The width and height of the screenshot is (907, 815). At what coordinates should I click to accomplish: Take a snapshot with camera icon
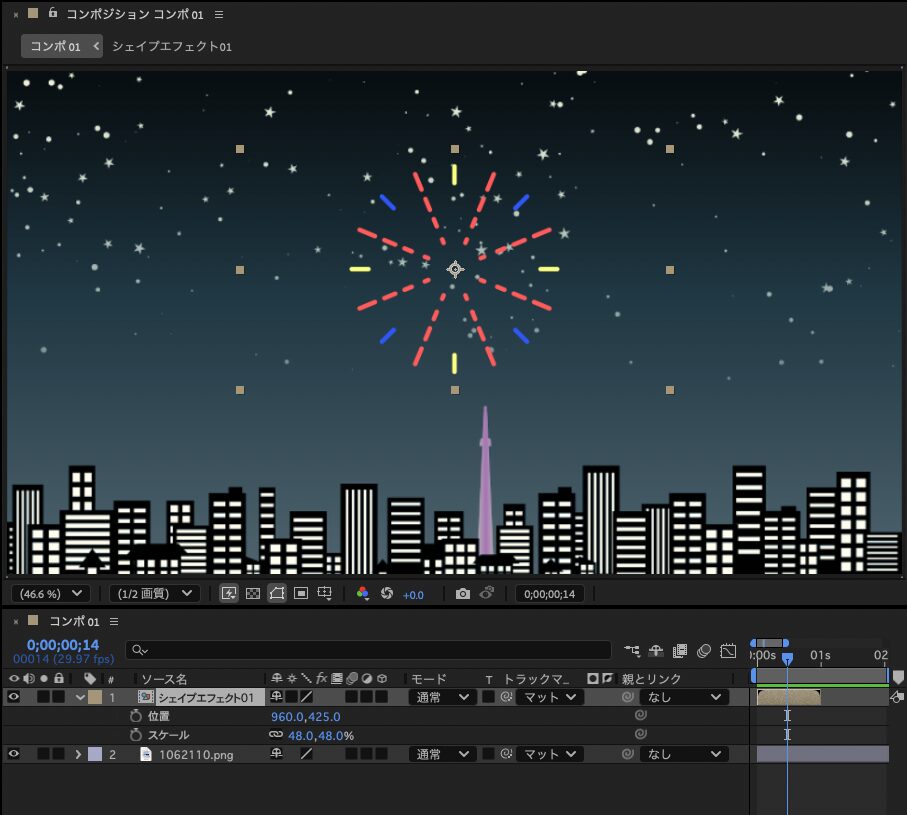click(x=463, y=593)
